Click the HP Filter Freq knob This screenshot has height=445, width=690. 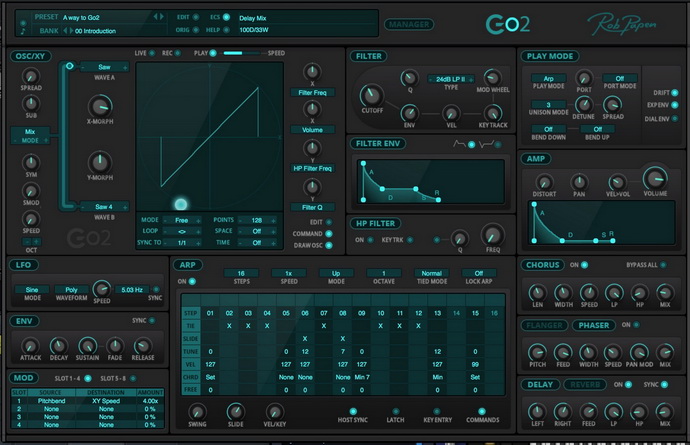492,234
